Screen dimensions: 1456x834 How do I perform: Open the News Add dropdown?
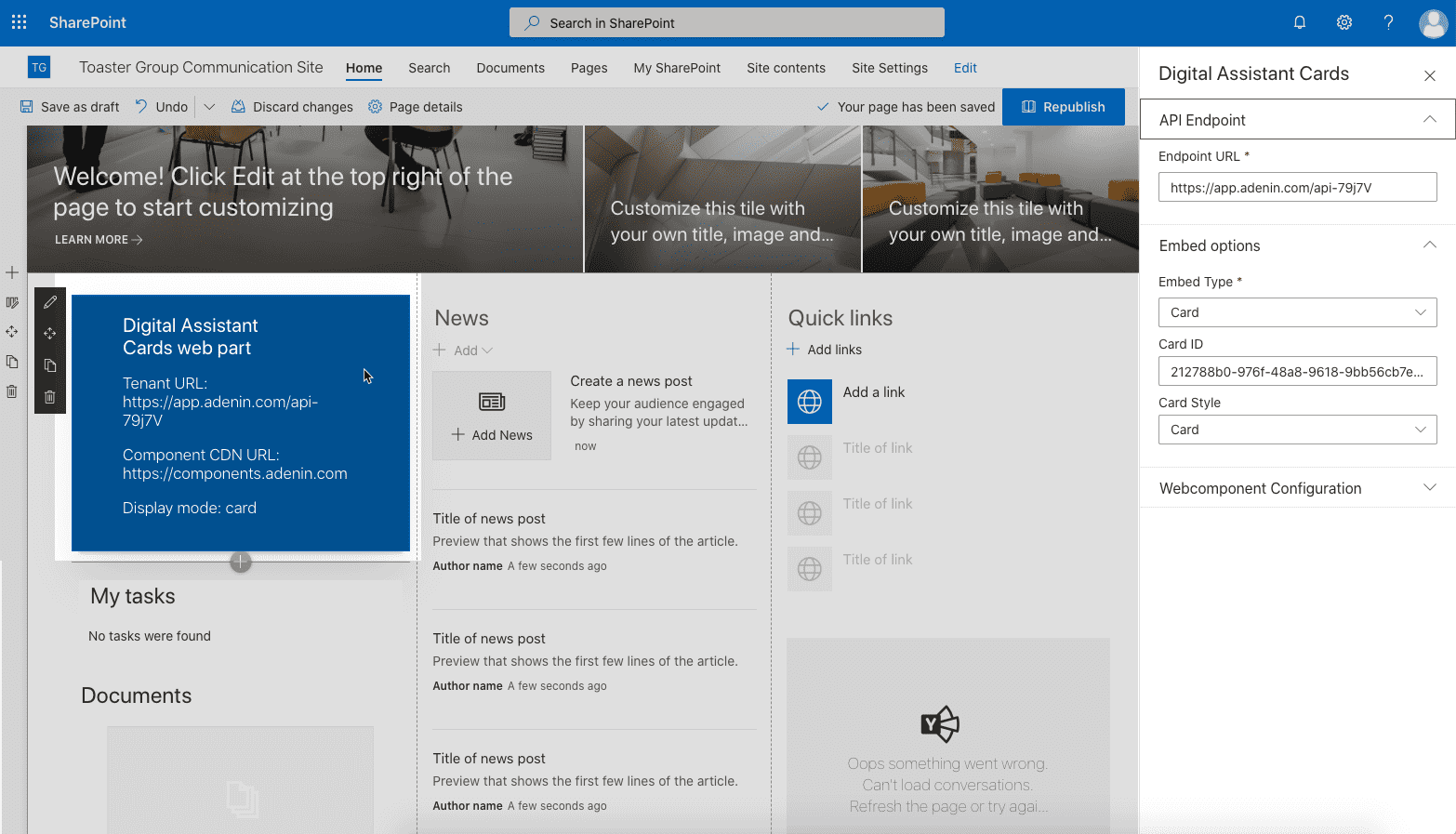coord(463,351)
